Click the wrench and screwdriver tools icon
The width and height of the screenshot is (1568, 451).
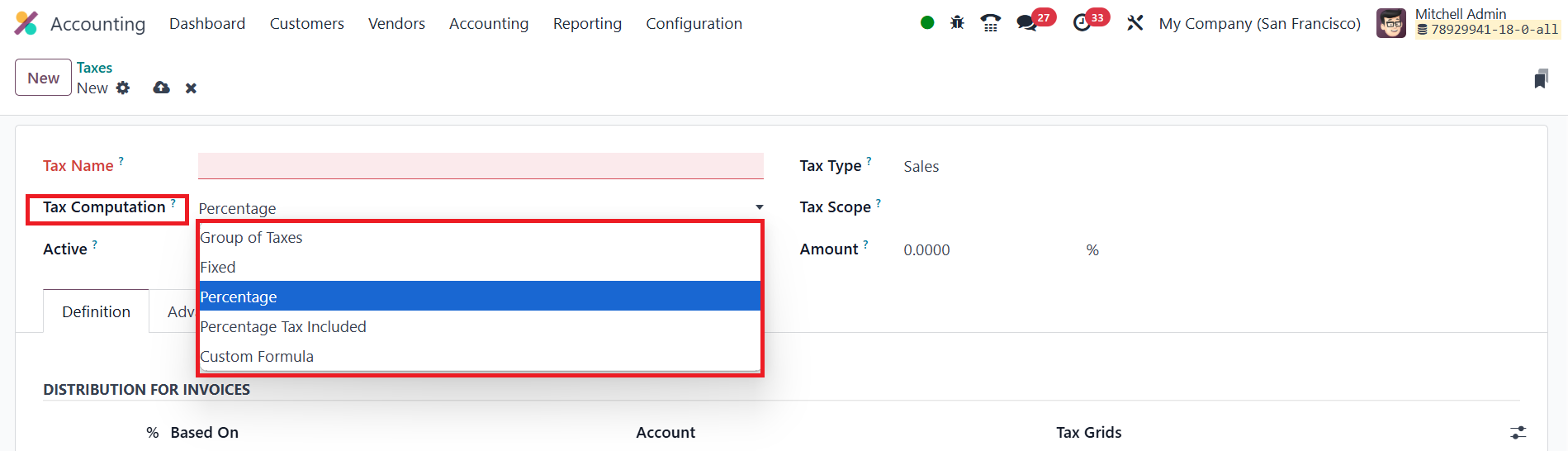coord(1135,23)
